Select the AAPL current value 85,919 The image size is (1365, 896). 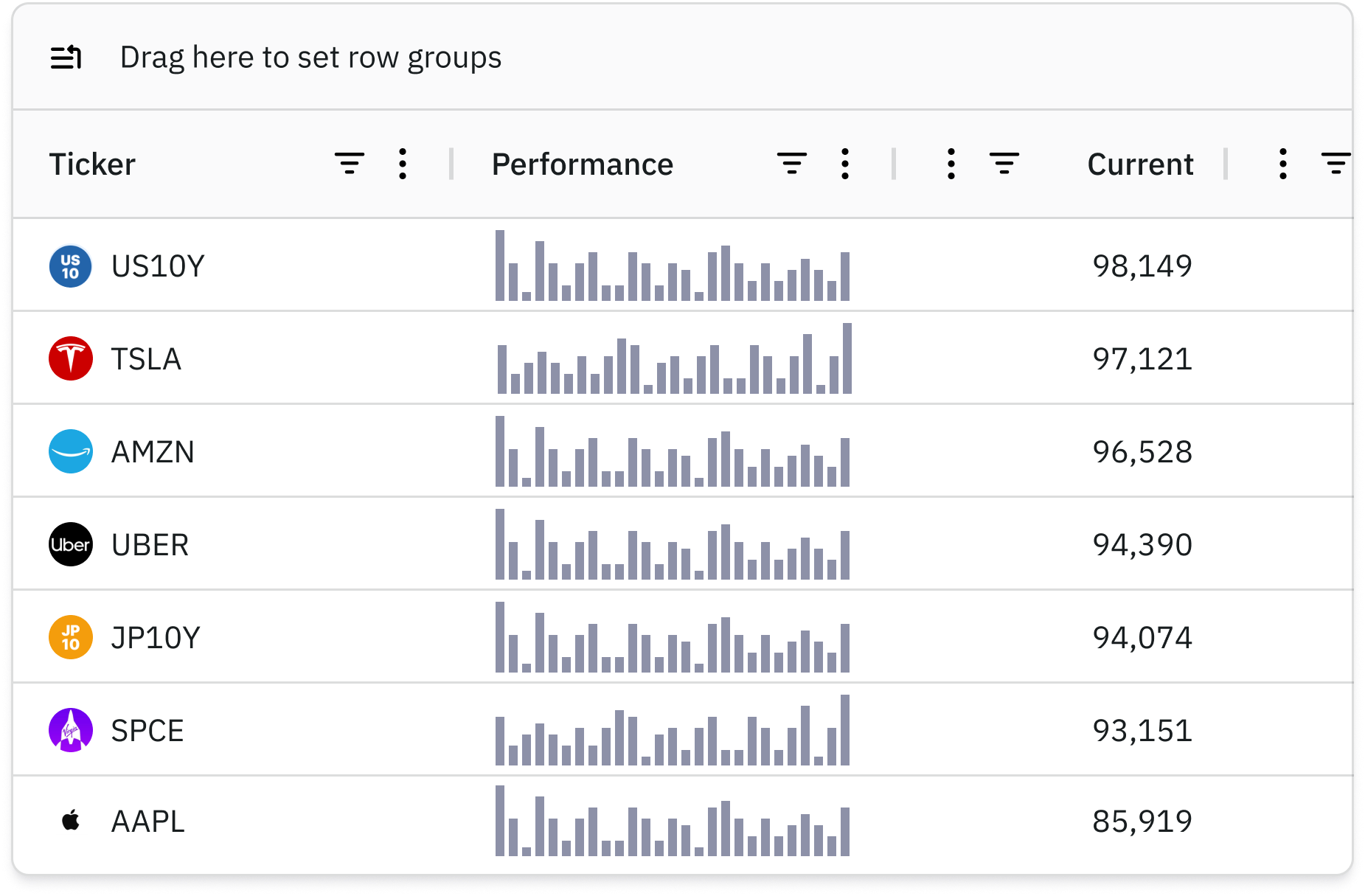[1142, 822]
